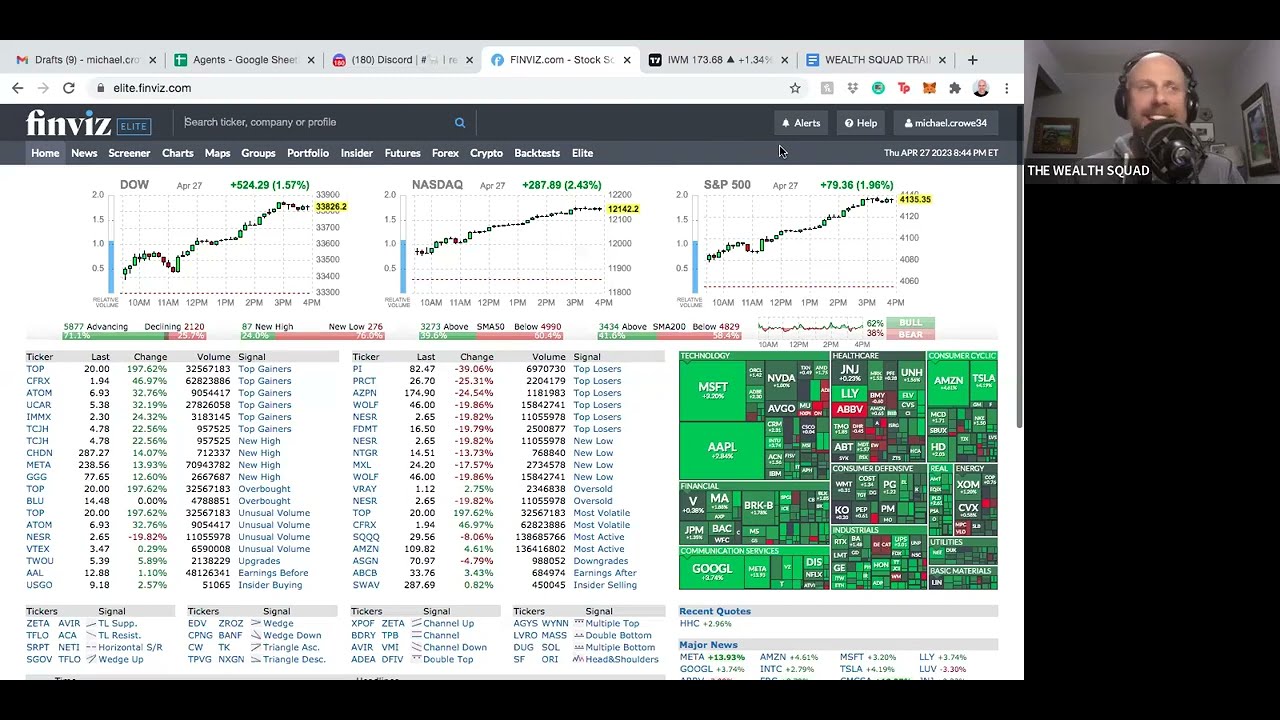Reload the page
This screenshot has width=1280, height=720.
69,88
